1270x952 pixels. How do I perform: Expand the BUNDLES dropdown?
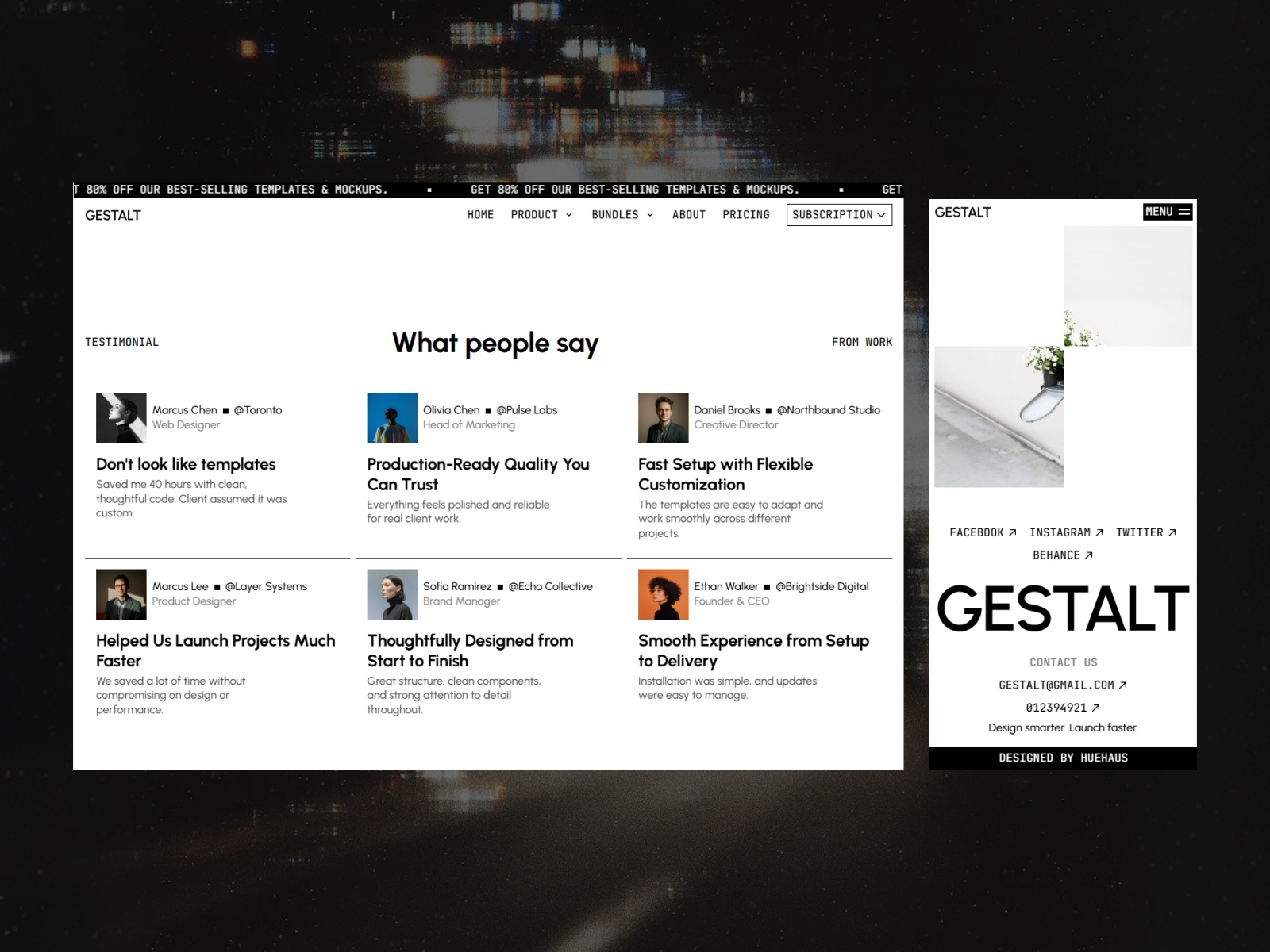[x=622, y=214]
